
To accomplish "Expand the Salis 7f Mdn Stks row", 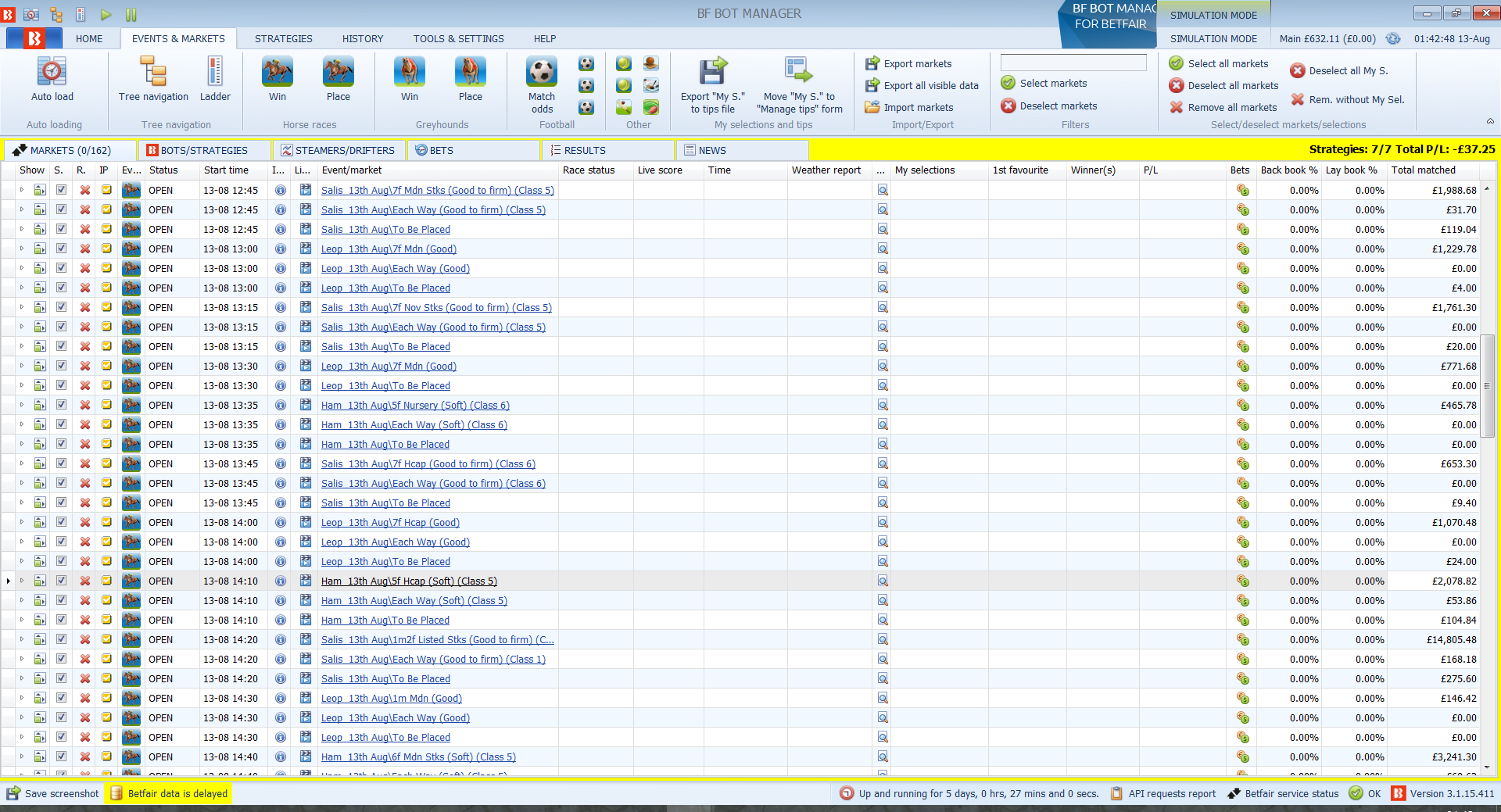I will (x=22, y=190).
